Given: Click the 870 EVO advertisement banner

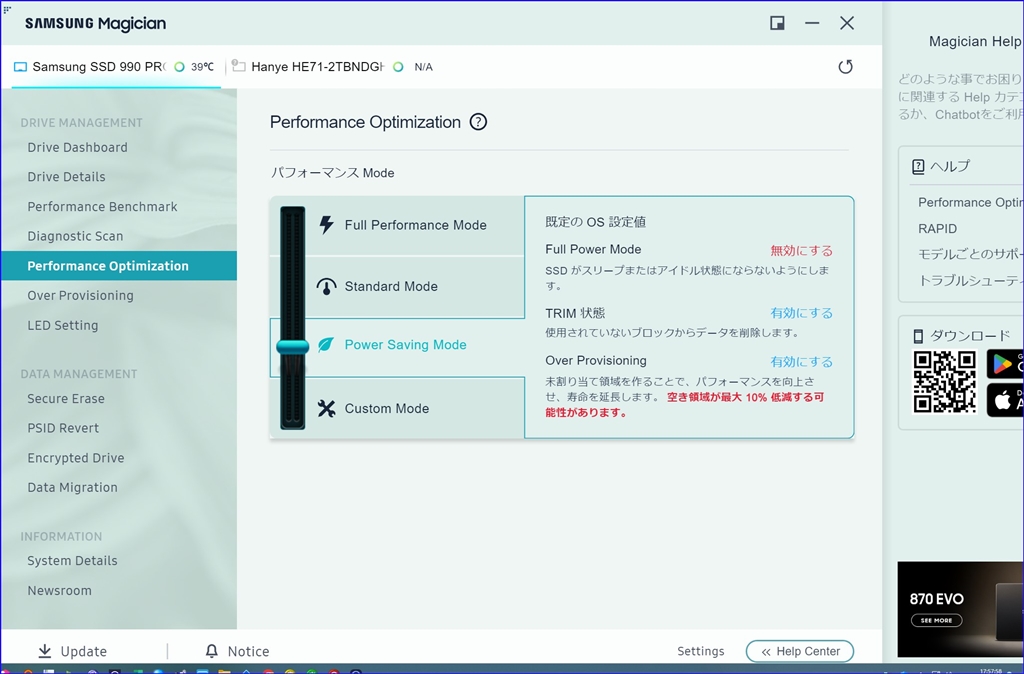Looking at the screenshot, I should [x=960, y=609].
